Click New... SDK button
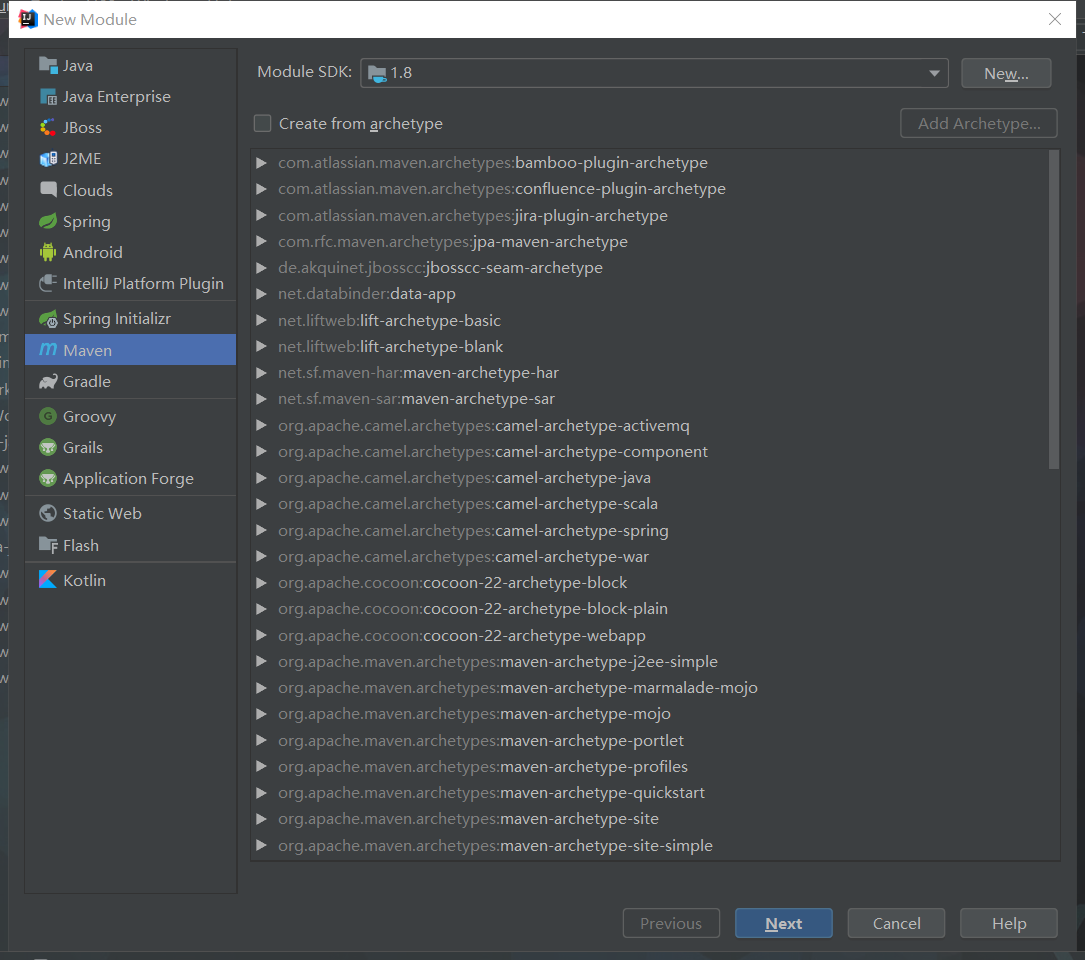This screenshot has width=1085, height=960. [1006, 73]
